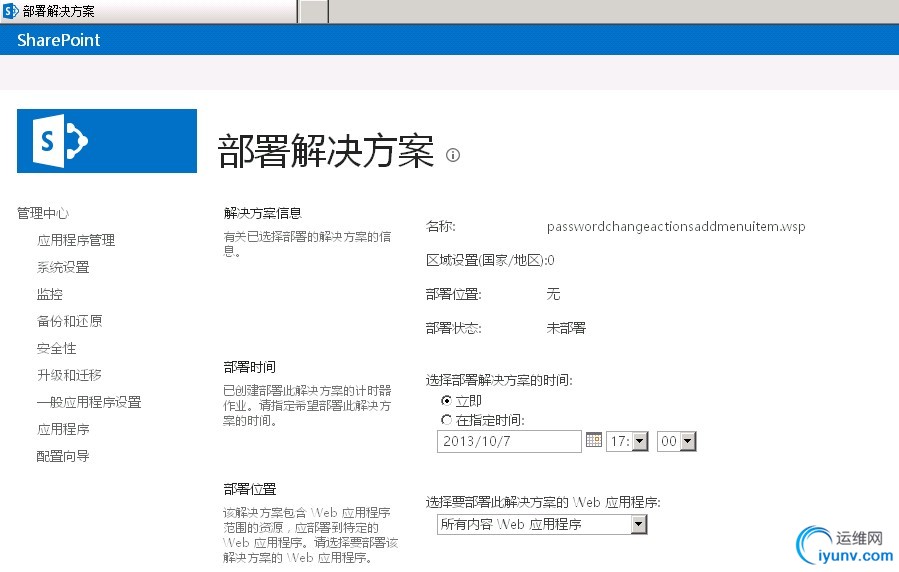The height and width of the screenshot is (572, 899).
Task: Click the 部署位置 section heading on left
Action: (x=249, y=489)
